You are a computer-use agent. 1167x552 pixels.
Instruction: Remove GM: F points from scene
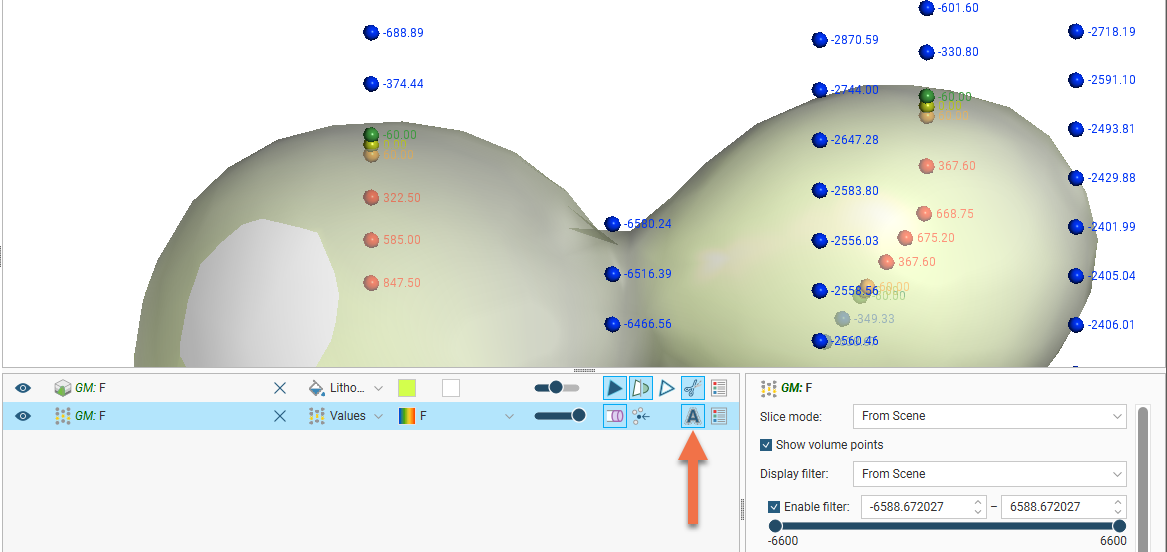pos(280,416)
